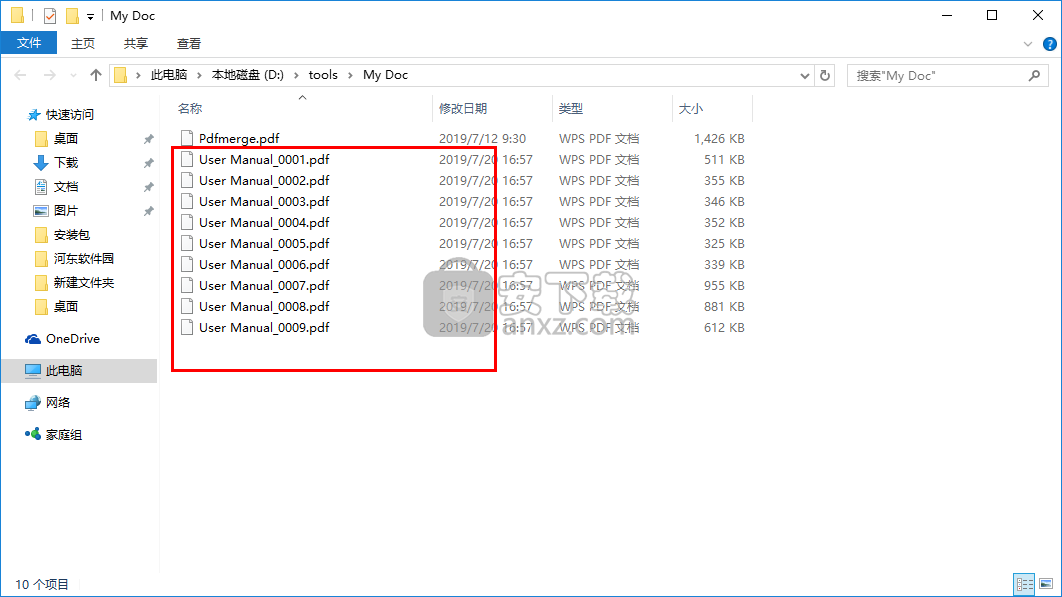1062x597 pixels.
Task: Select User Manual_0009.pdf
Action: 264,328
